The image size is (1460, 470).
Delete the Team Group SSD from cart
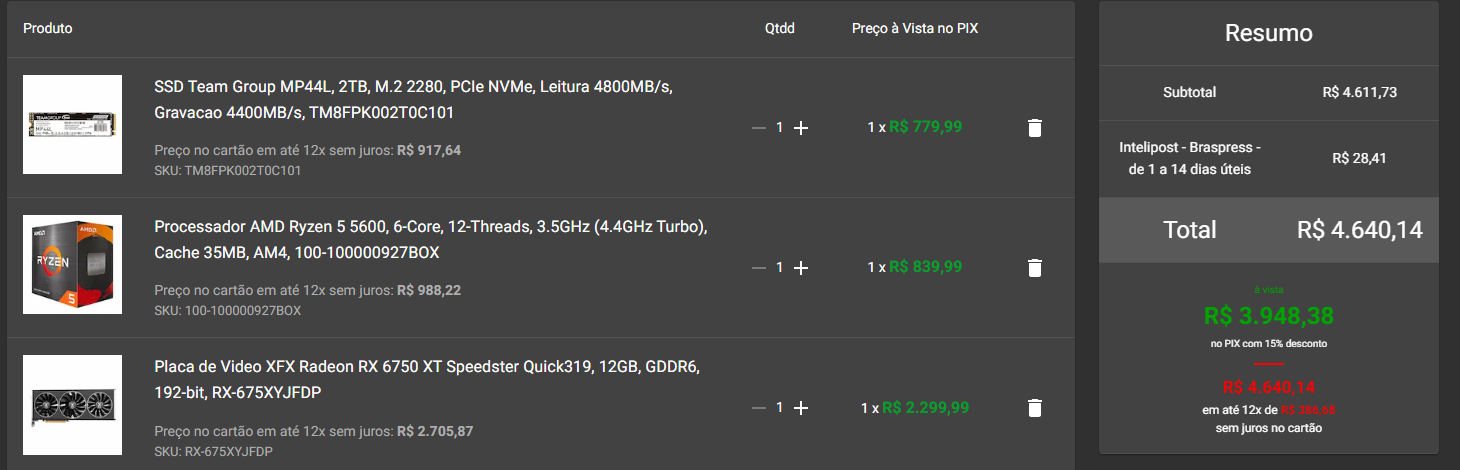pyautogui.click(x=1035, y=128)
